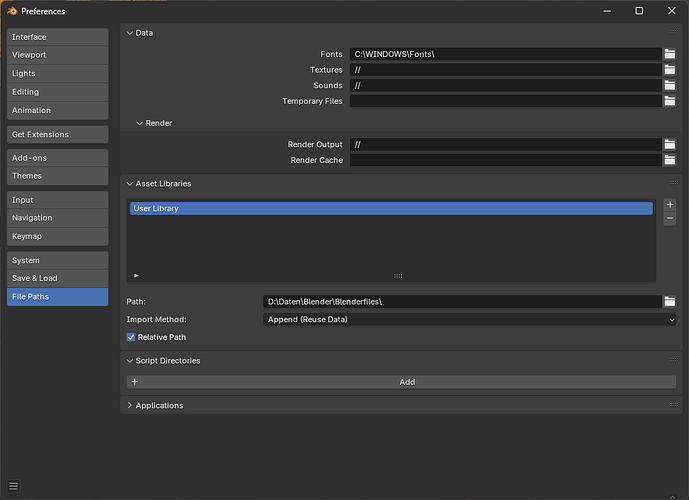Collapse the Script Directories panel
The width and height of the screenshot is (689, 500).
(x=130, y=361)
